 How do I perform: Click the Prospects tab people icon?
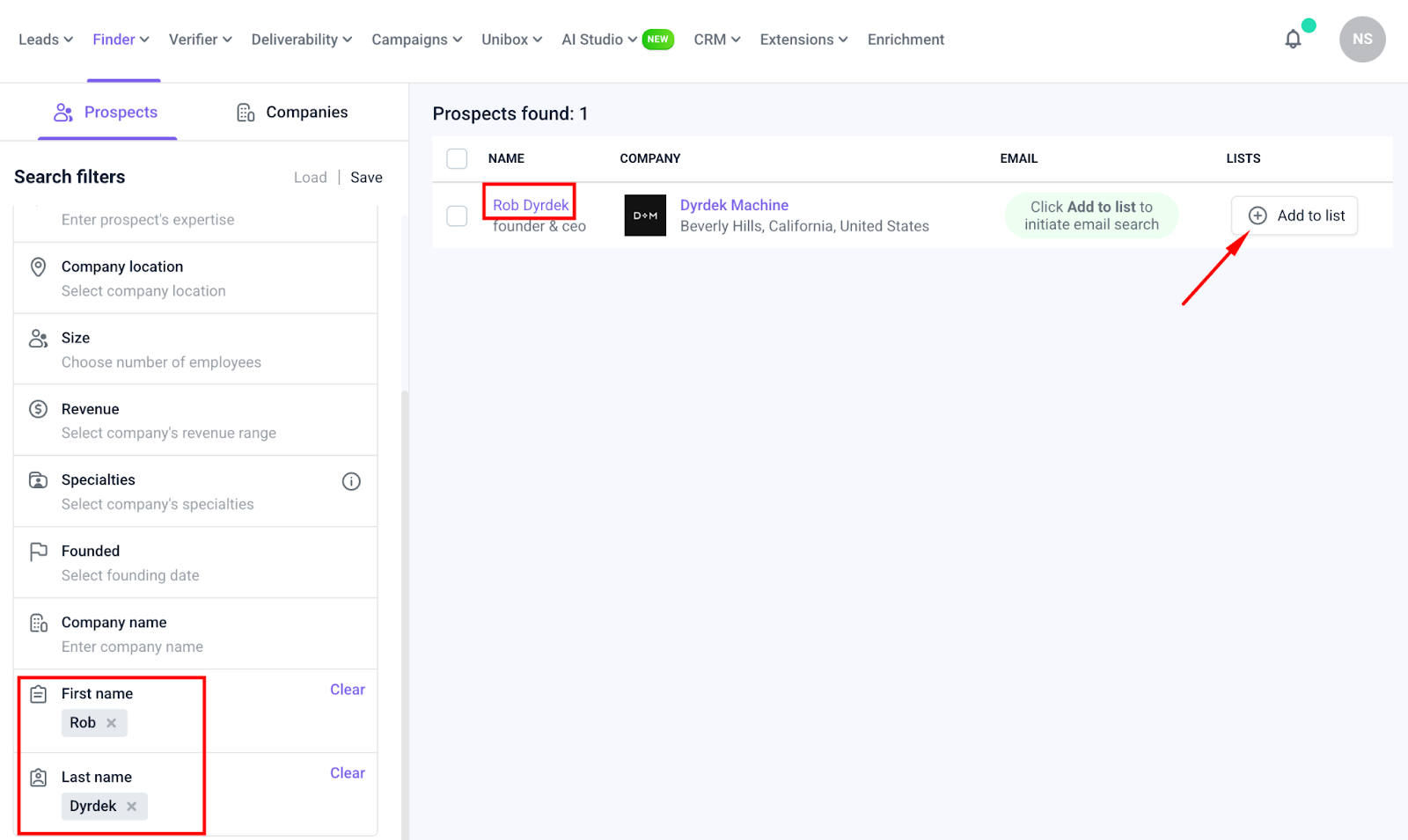[63, 113]
